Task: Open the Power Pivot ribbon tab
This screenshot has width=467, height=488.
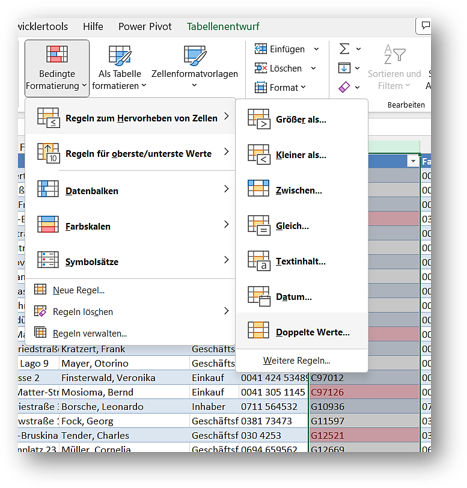Action: click(145, 26)
